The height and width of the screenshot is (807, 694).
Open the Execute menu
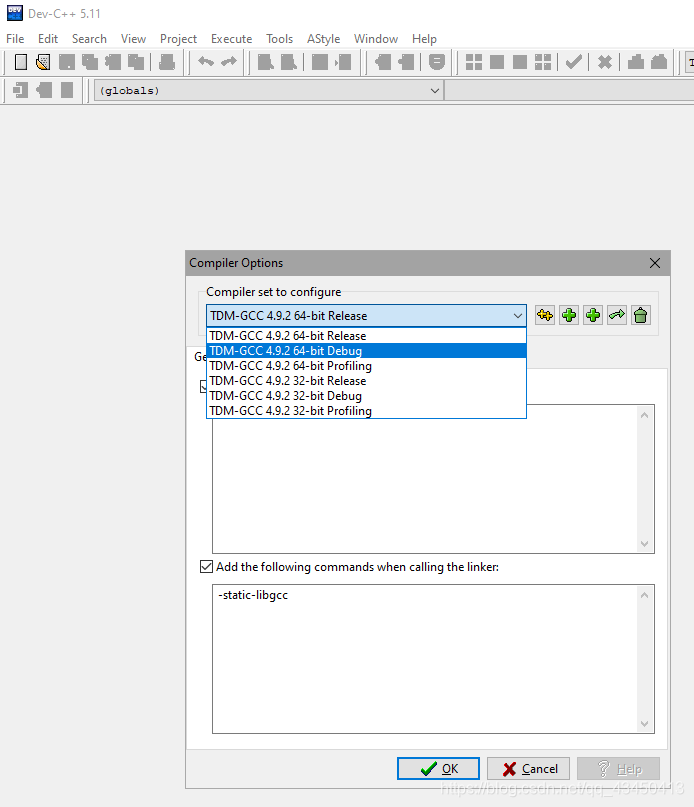231,39
